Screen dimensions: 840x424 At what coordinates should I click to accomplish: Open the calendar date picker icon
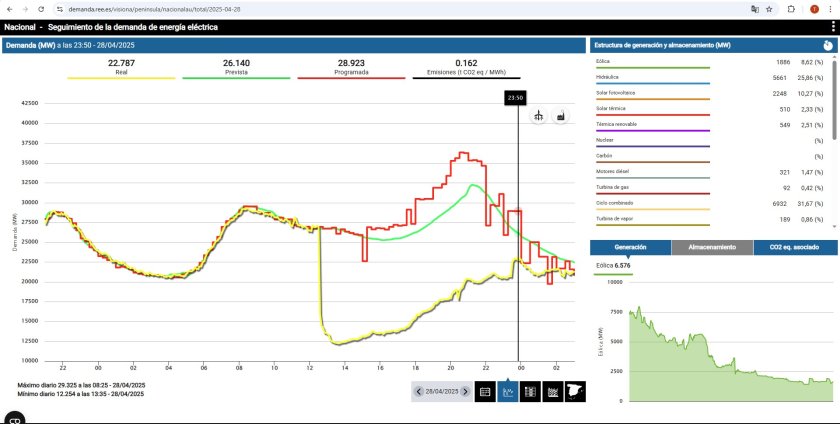[x=485, y=392]
